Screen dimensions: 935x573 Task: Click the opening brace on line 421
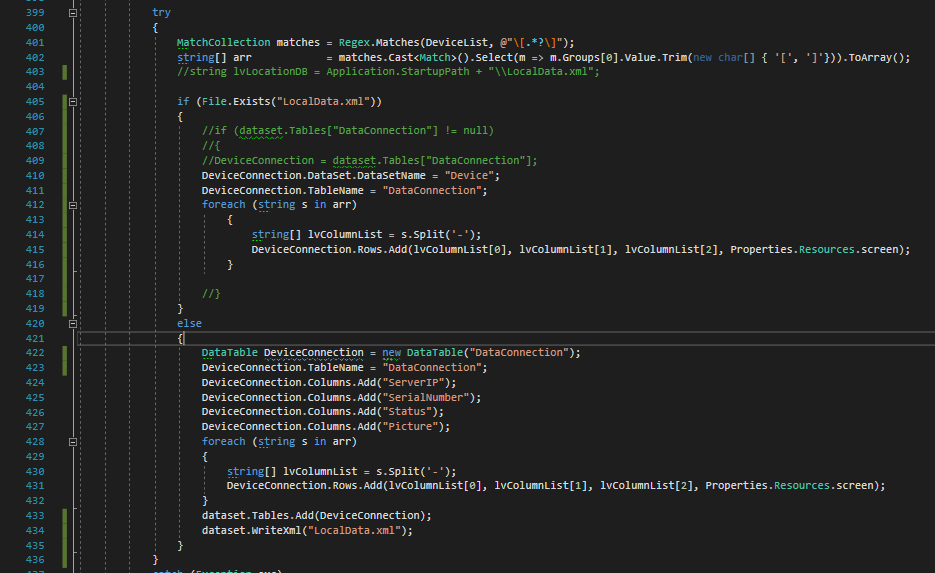click(180, 338)
